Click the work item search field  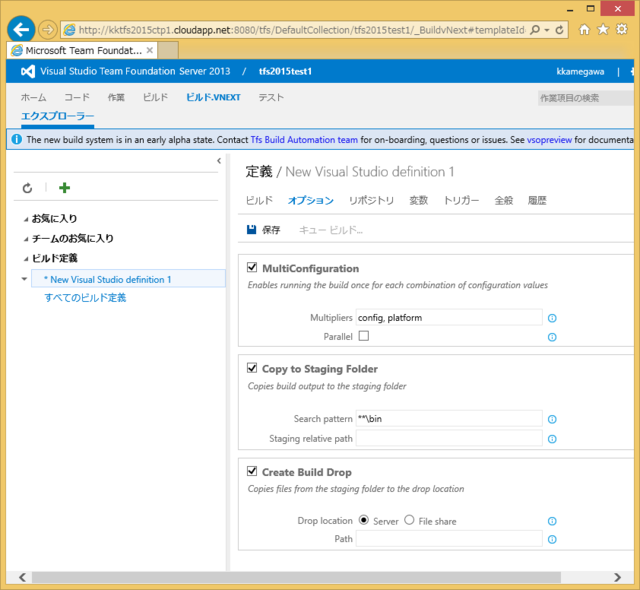click(586, 98)
